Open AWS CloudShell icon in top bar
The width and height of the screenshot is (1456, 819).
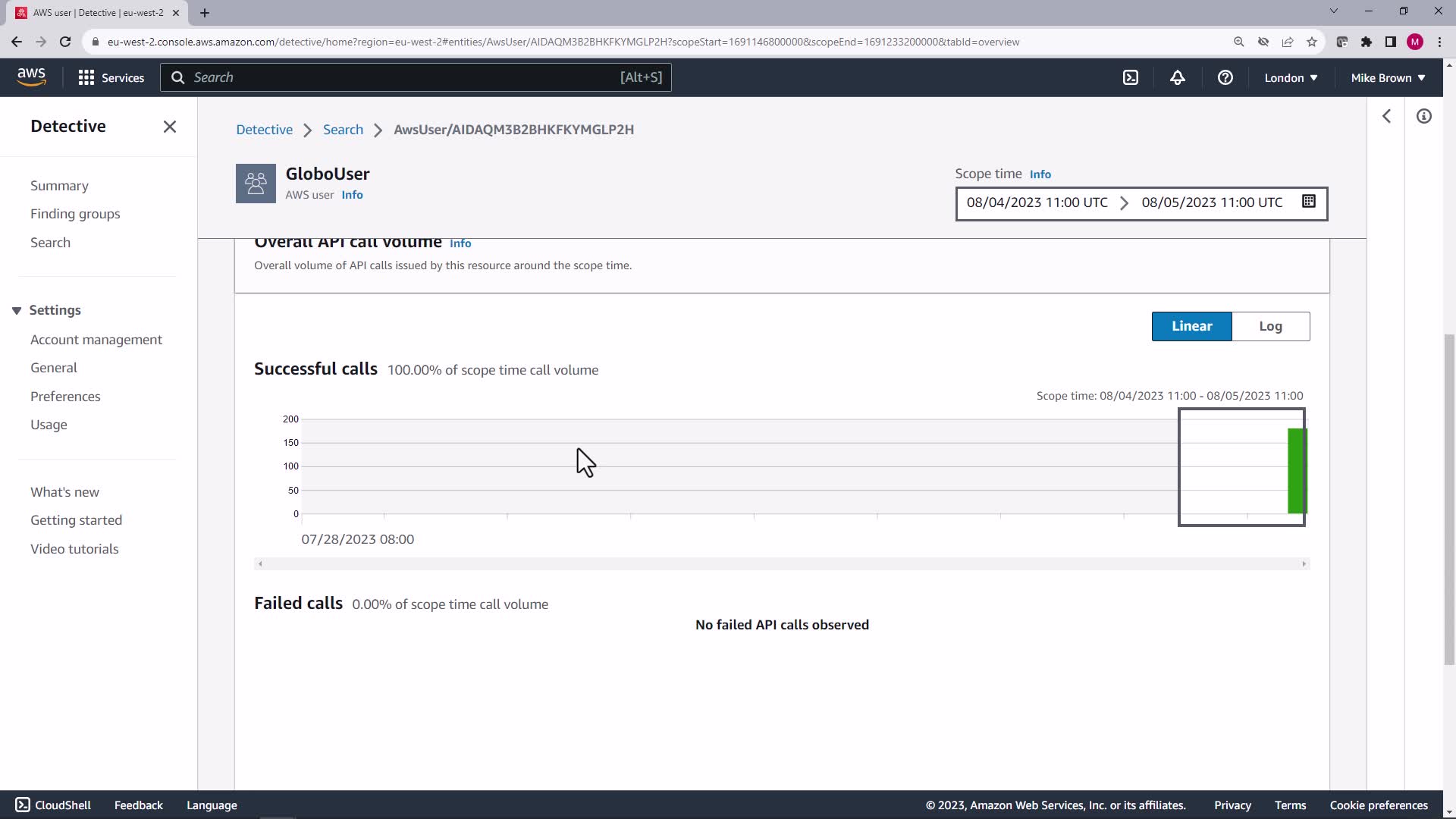(1131, 77)
